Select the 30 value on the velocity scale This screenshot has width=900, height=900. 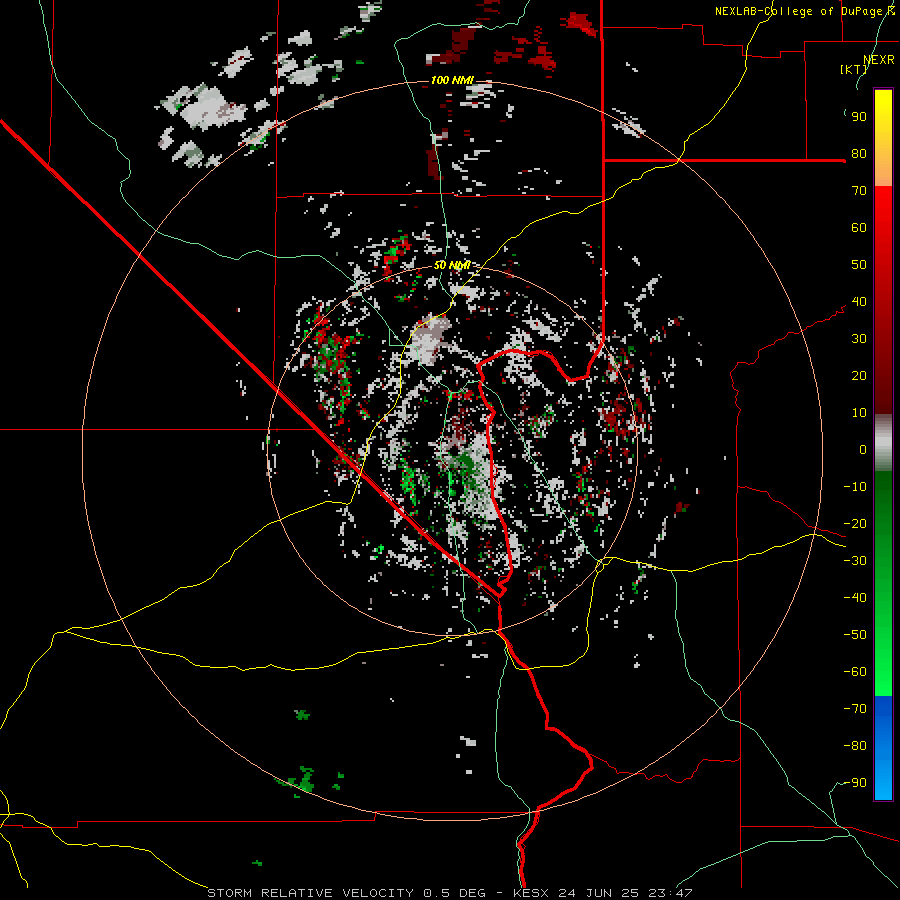[859, 339]
